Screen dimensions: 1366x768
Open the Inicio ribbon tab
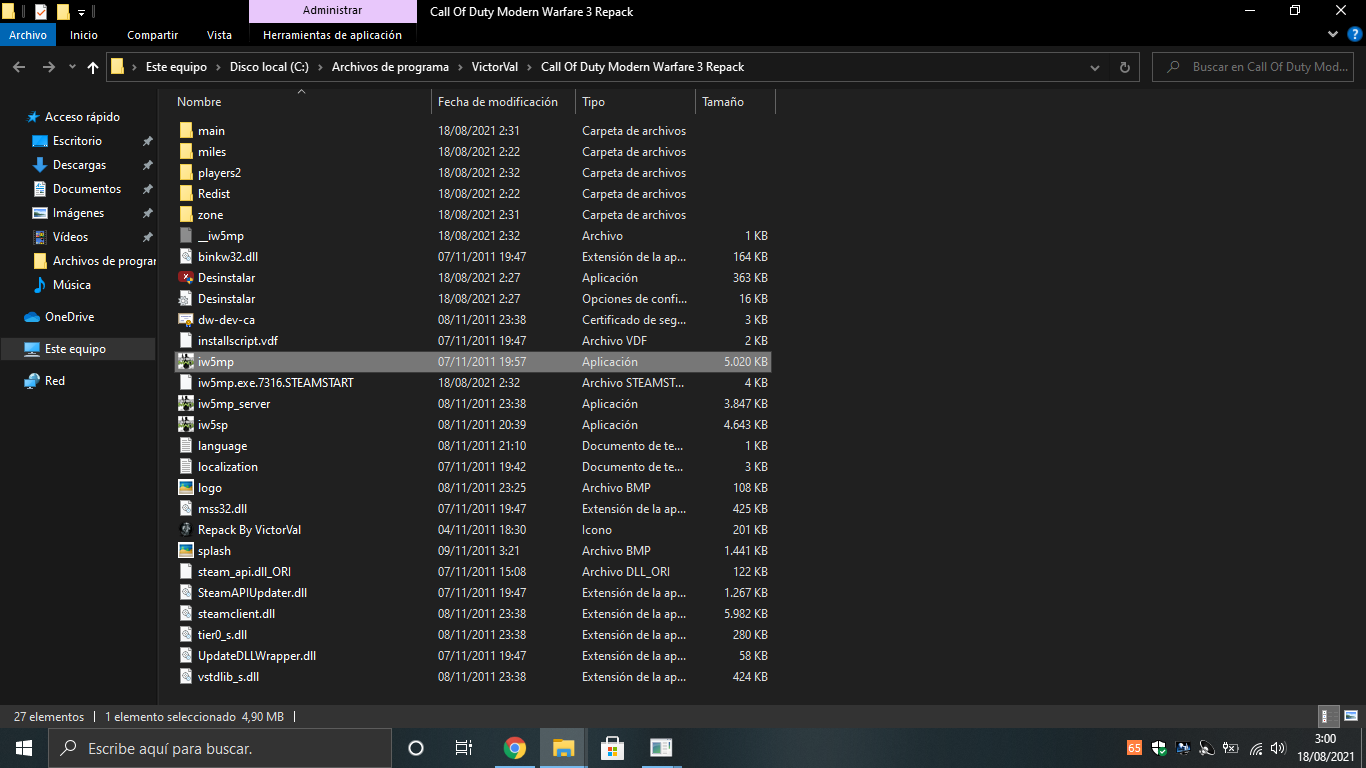click(84, 35)
